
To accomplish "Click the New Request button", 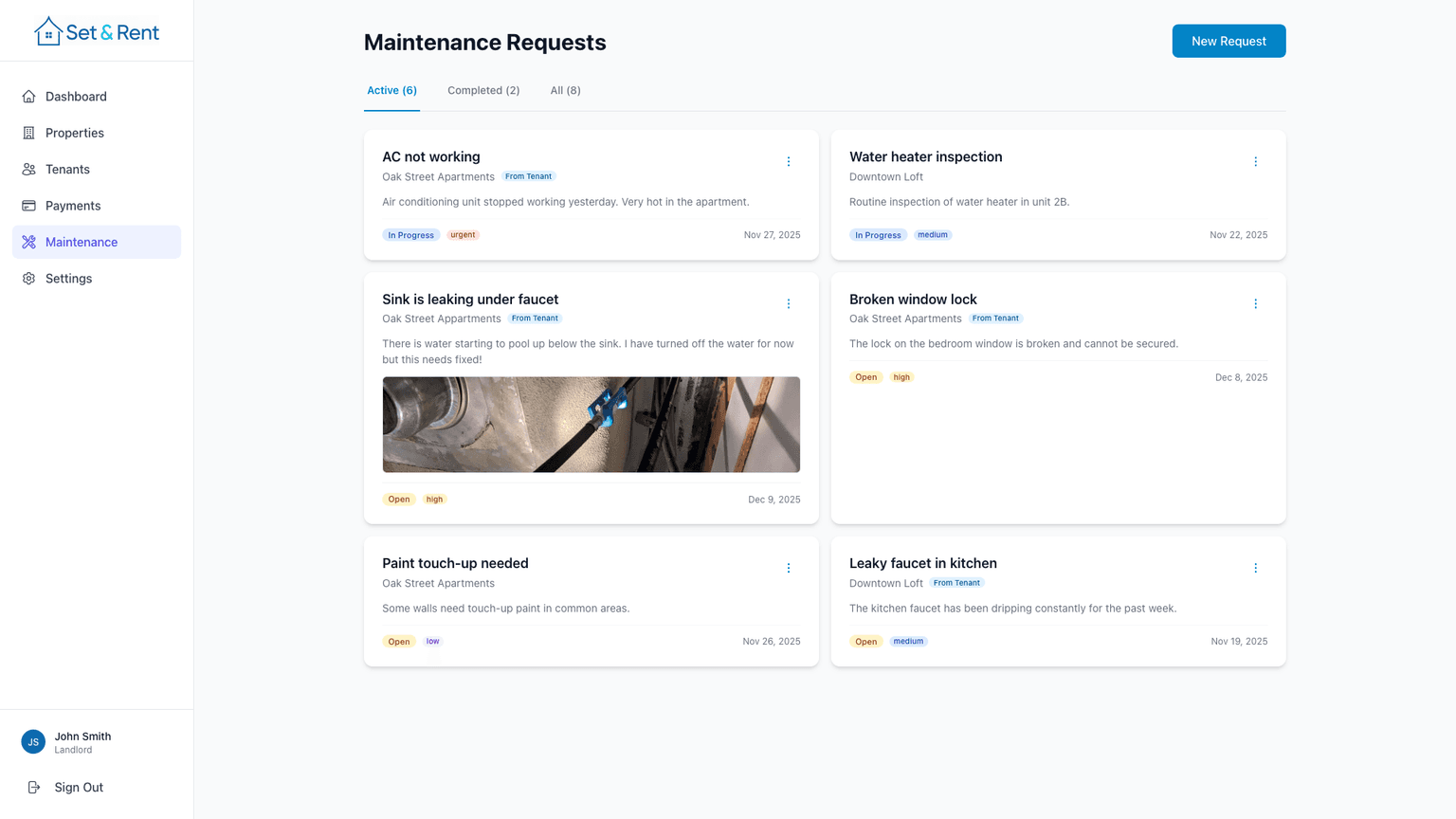I will point(1228,41).
